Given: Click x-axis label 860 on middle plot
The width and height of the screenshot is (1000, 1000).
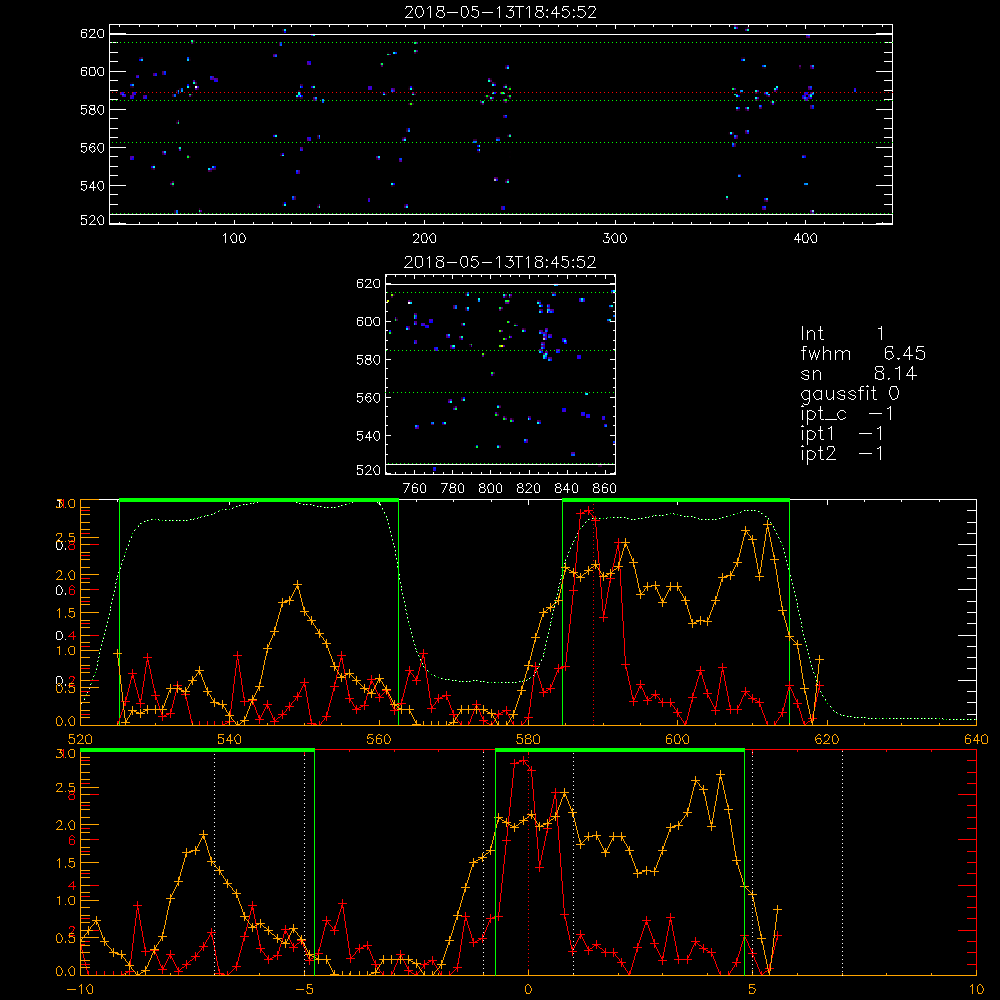Looking at the screenshot, I should (605, 489).
